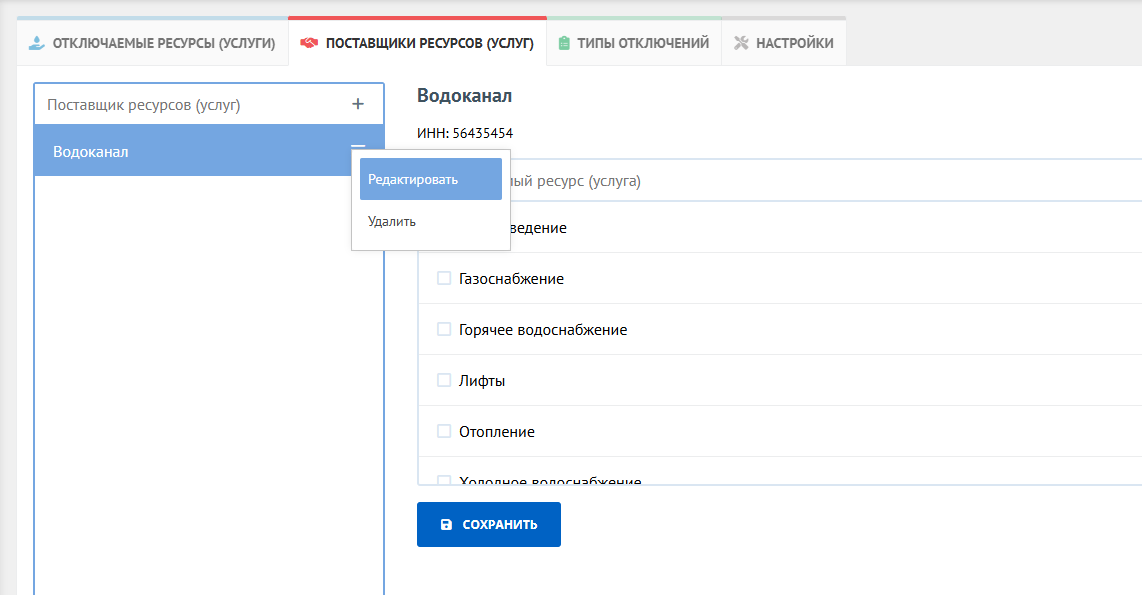
Task: Tick the Газоснабжение checkbox
Action: point(444,279)
